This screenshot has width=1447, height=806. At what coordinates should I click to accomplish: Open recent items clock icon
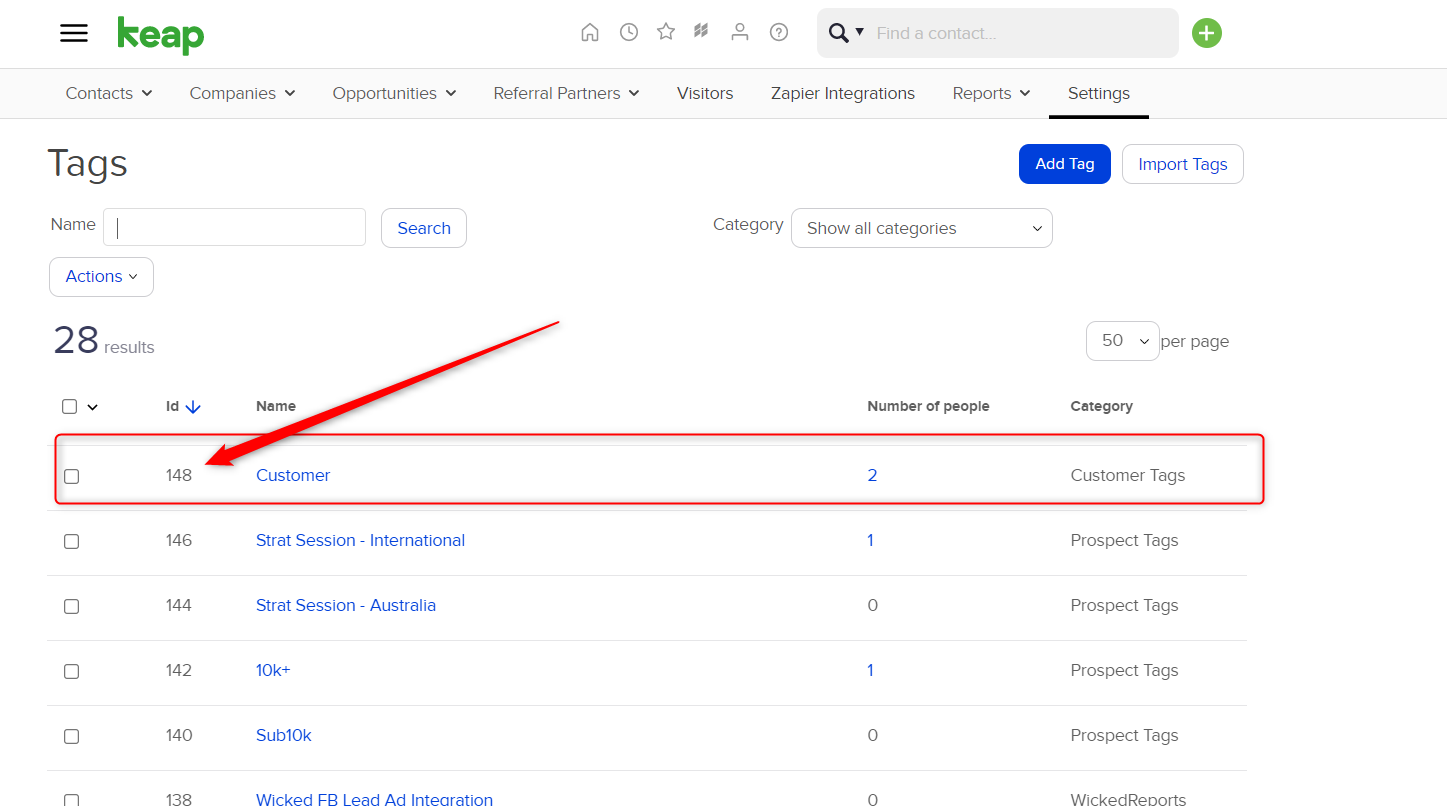(x=629, y=32)
